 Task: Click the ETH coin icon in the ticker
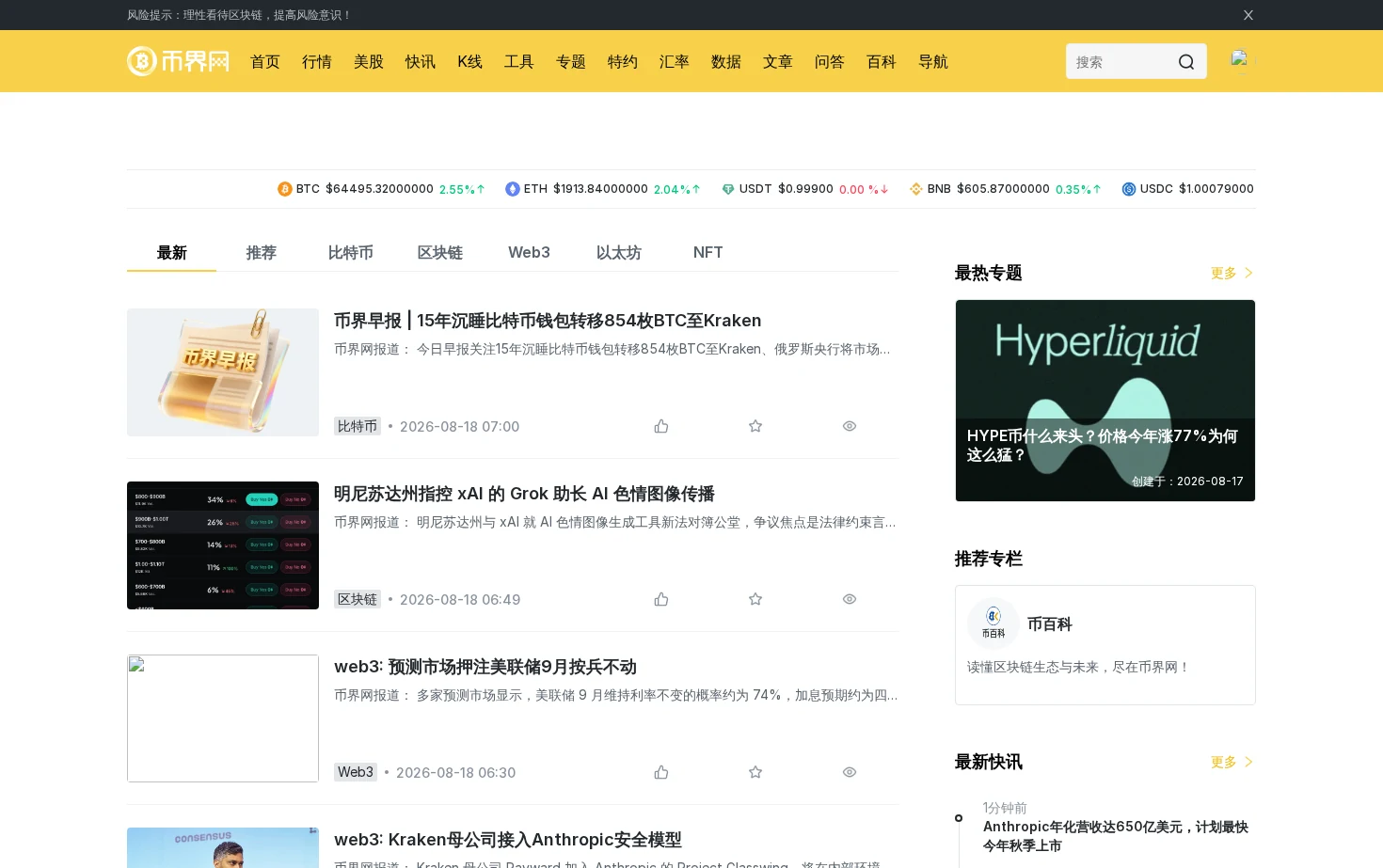tap(513, 189)
